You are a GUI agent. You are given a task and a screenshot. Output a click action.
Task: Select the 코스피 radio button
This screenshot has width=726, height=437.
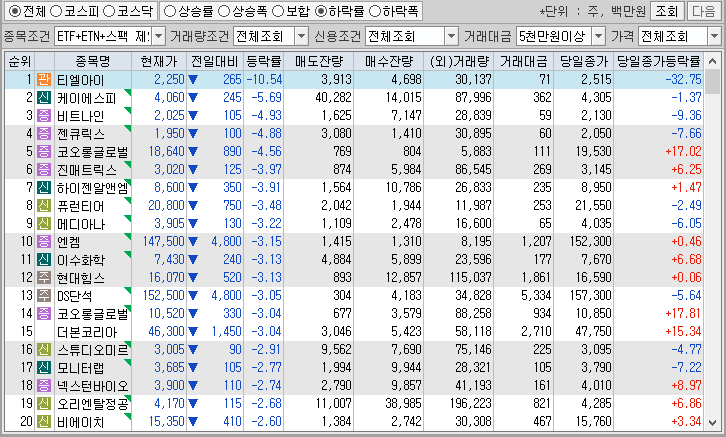coord(56,11)
